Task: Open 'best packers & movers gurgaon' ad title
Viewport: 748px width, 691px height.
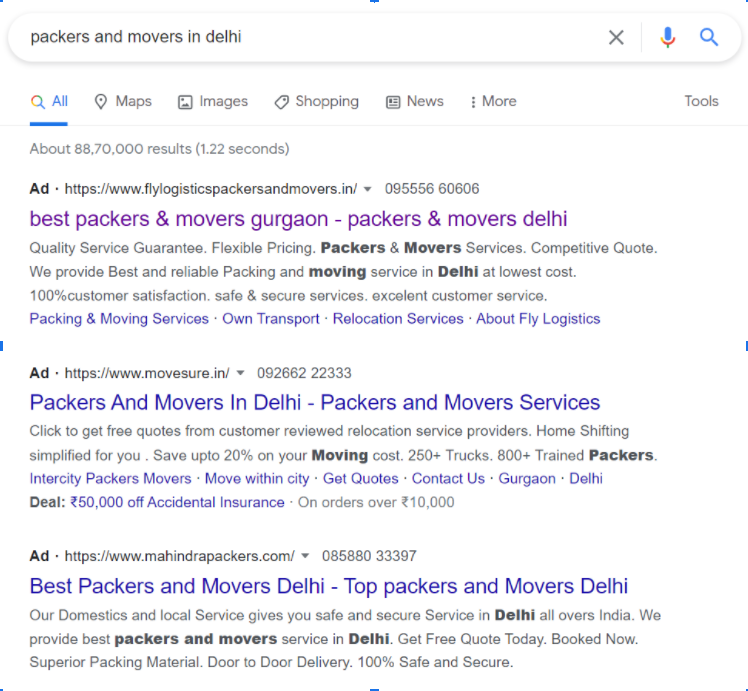Action: pyautogui.click(x=298, y=219)
